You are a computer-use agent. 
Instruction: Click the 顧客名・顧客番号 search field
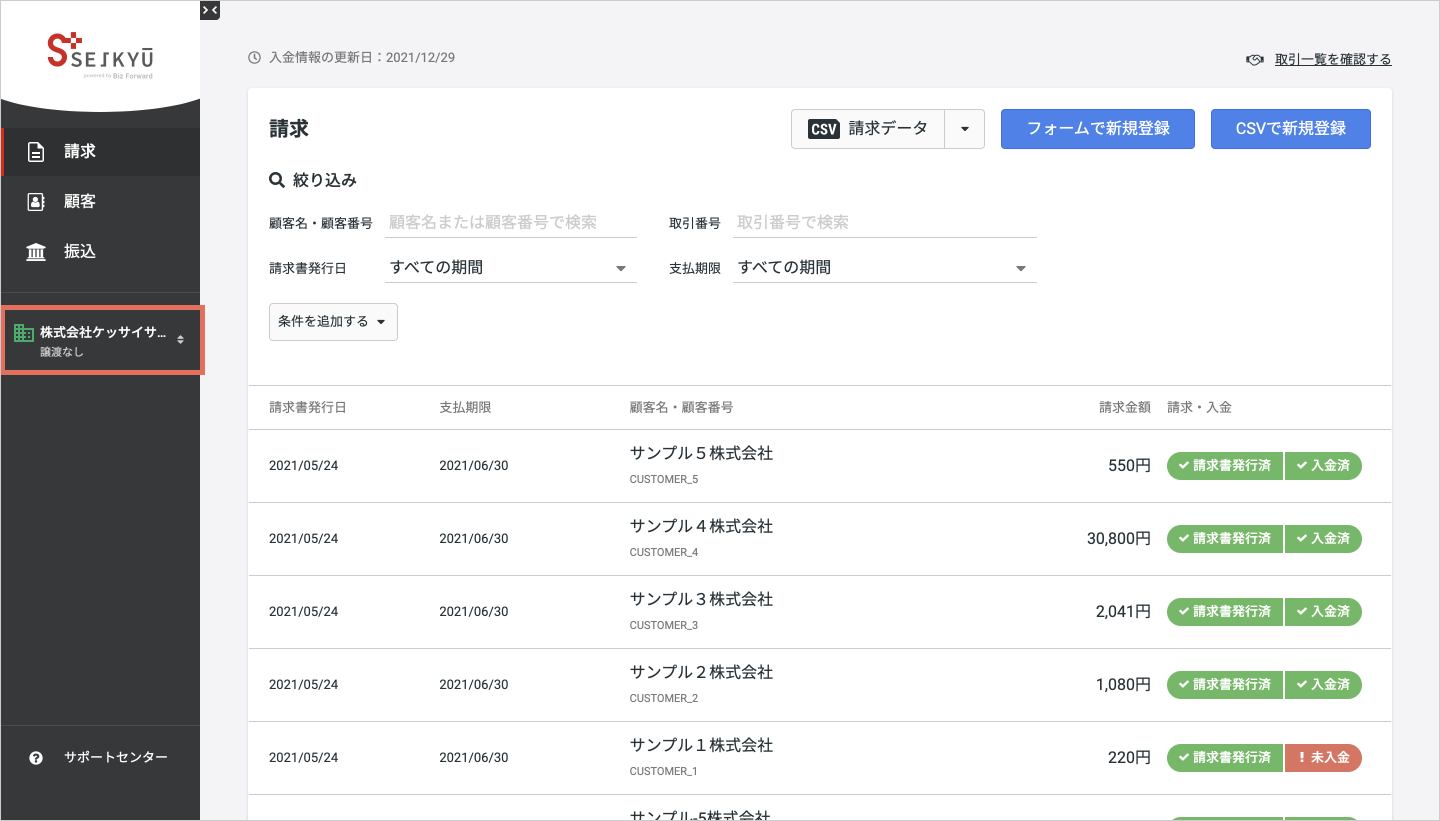[510, 223]
